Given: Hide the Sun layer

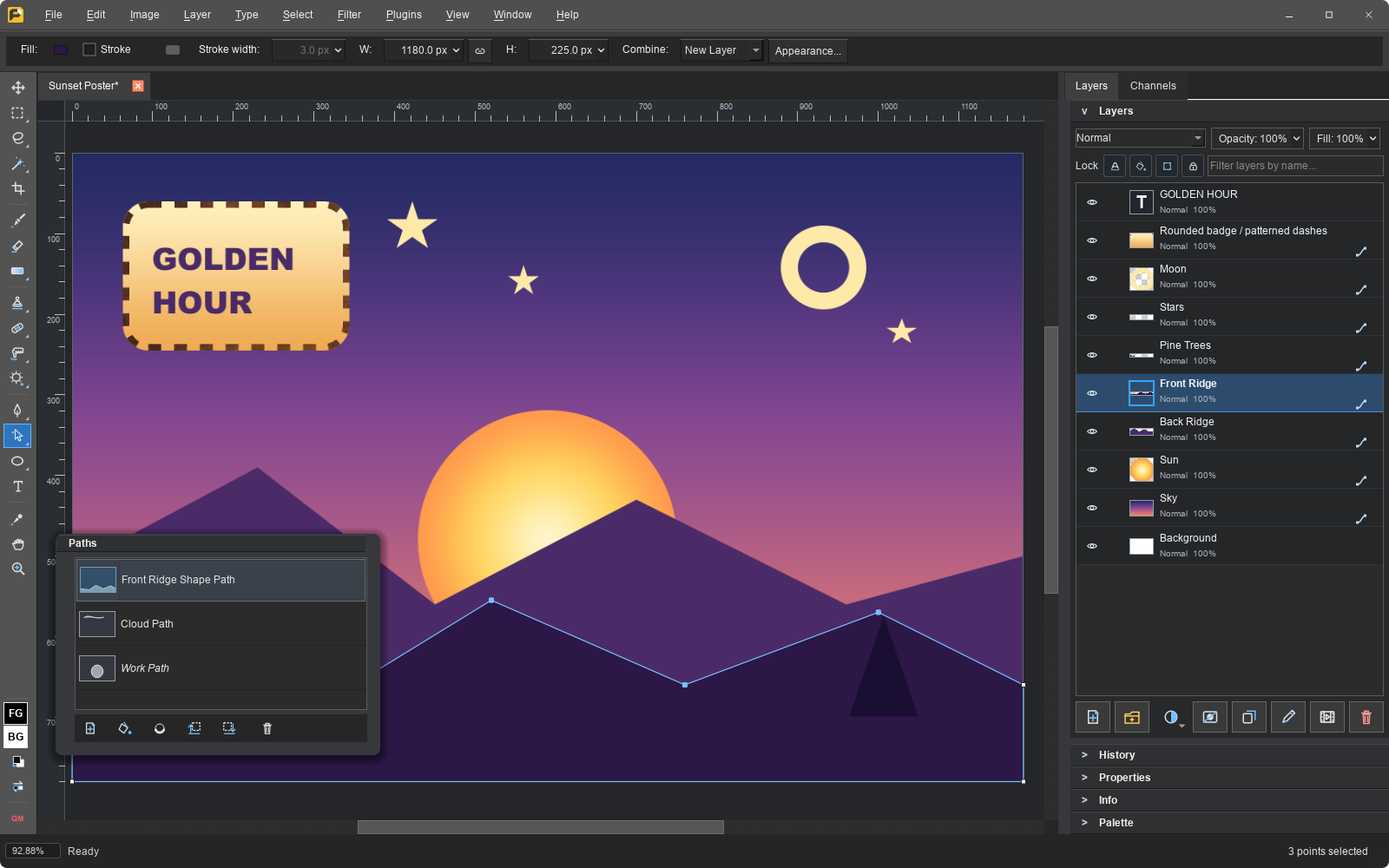Looking at the screenshot, I should point(1092,470).
